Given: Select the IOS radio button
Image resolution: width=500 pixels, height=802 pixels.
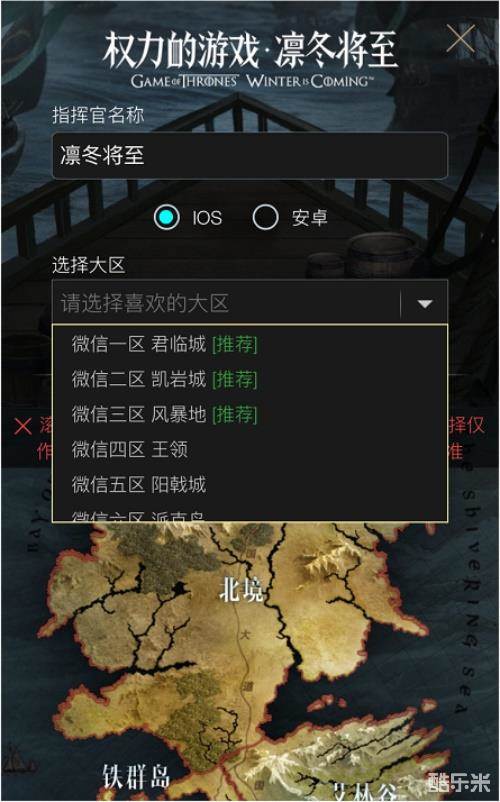Looking at the screenshot, I should point(167,217).
